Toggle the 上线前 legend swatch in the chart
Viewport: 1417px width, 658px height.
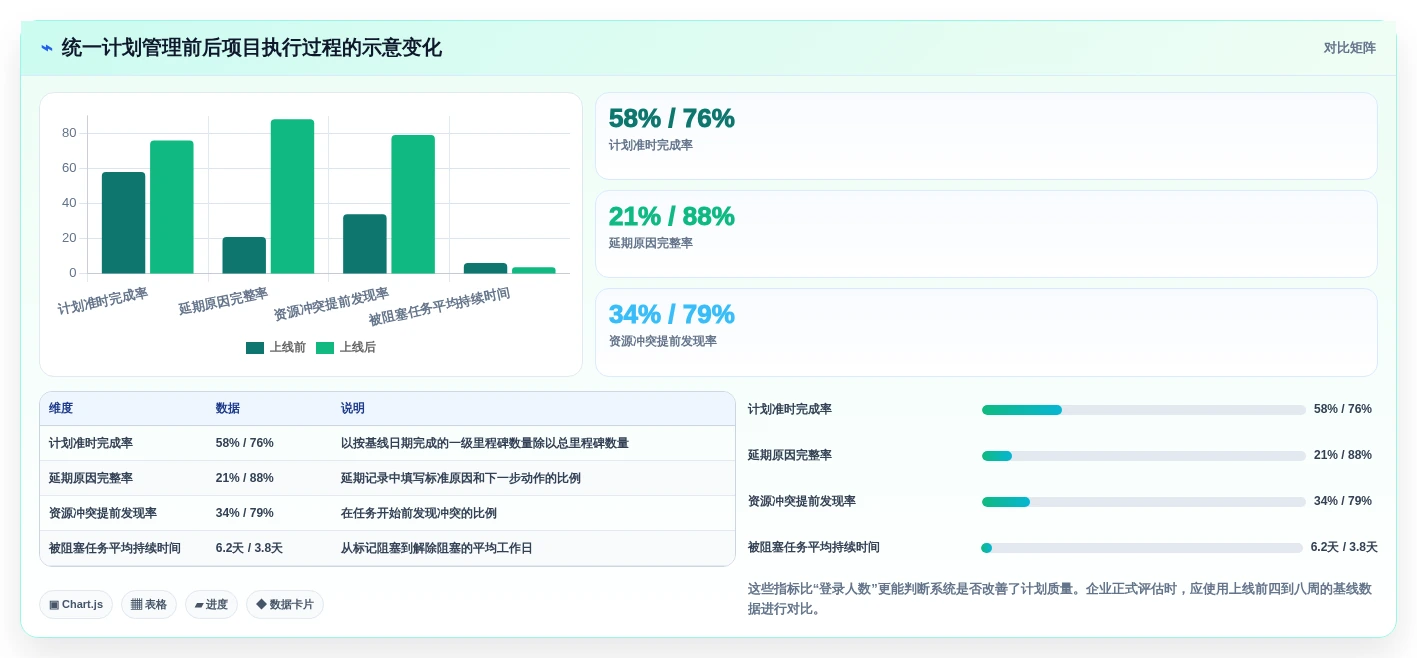[255, 348]
